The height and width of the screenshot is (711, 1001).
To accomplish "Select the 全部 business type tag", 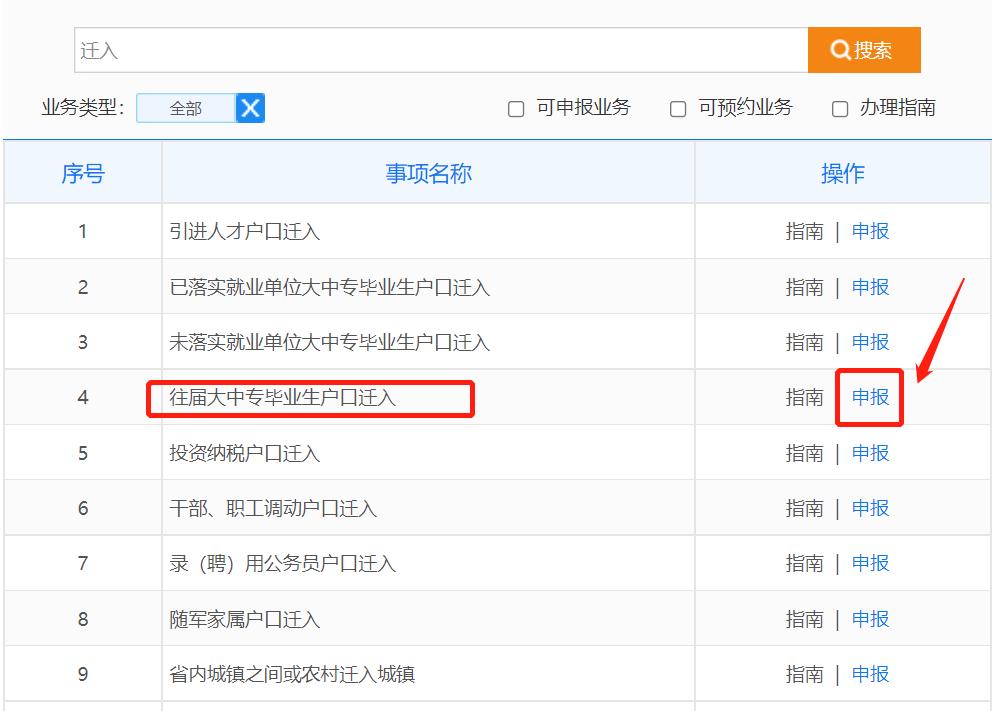I will click(186, 108).
